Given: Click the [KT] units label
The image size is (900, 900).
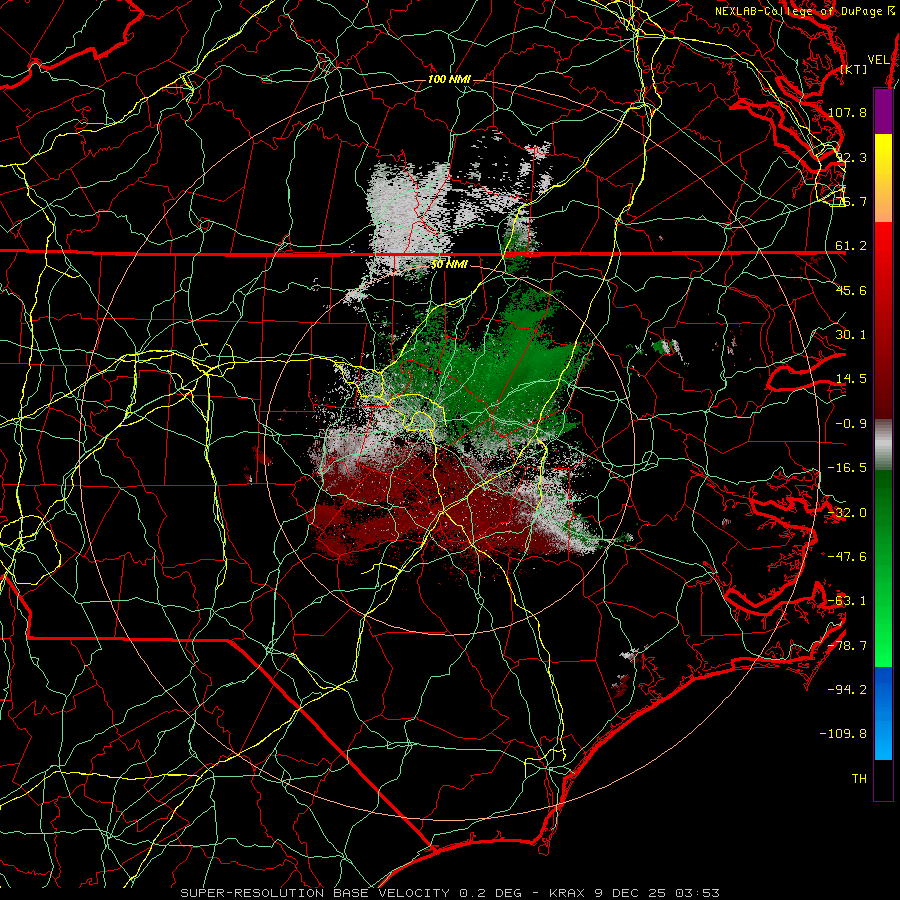Looking at the screenshot, I should click(854, 69).
